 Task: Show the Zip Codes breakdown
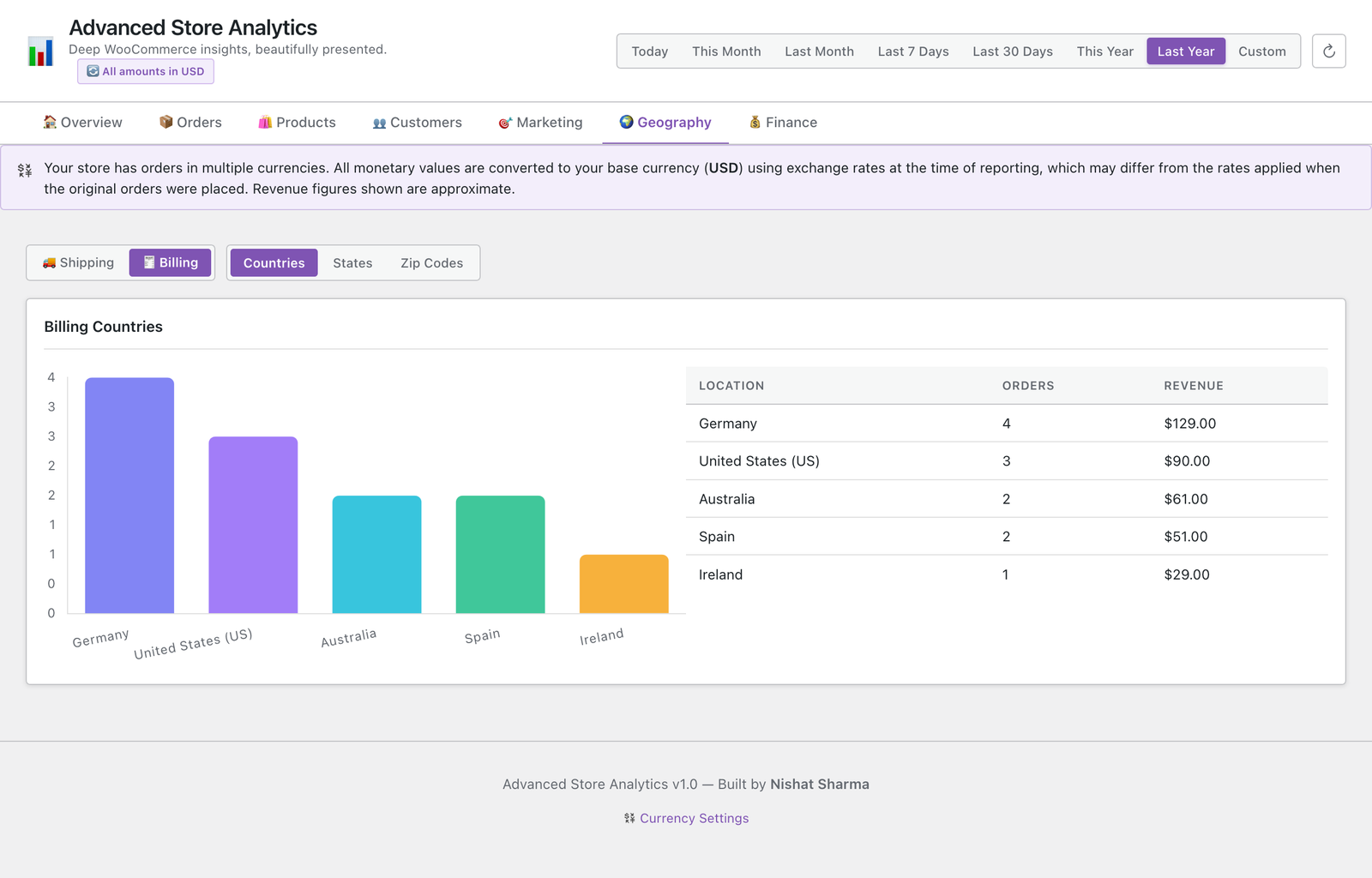(x=432, y=263)
